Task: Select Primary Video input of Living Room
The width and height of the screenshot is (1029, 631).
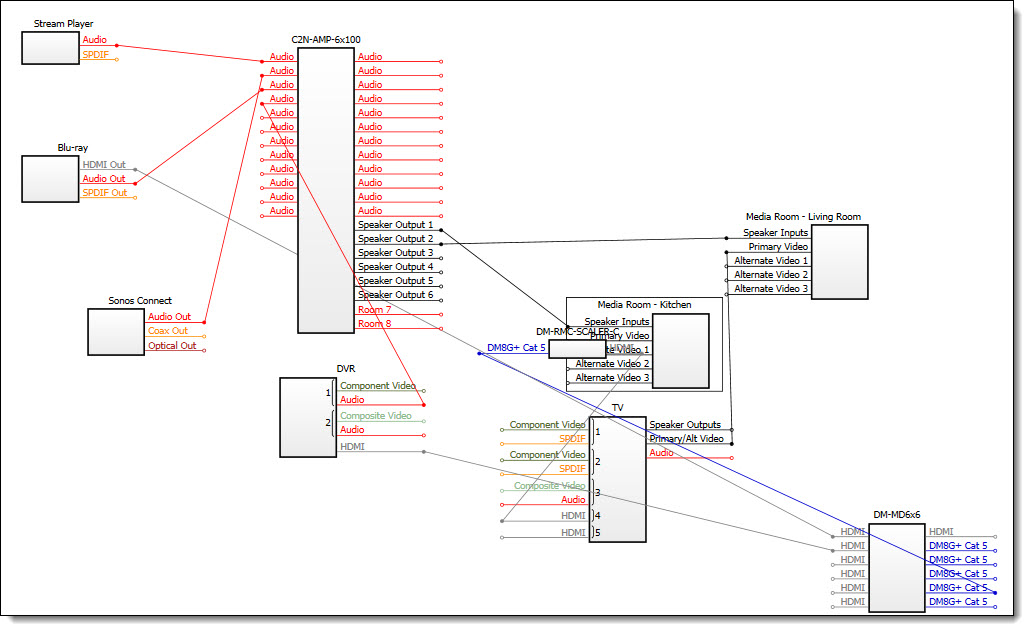Action: 778,247
